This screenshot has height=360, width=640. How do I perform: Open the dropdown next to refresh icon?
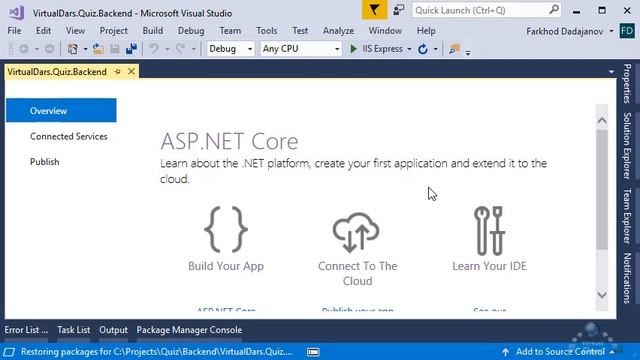tap(436, 49)
